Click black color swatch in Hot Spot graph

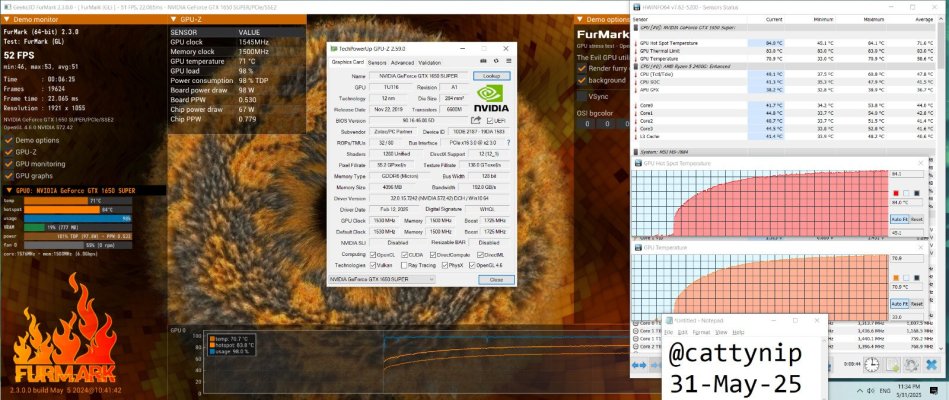tap(917, 193)
